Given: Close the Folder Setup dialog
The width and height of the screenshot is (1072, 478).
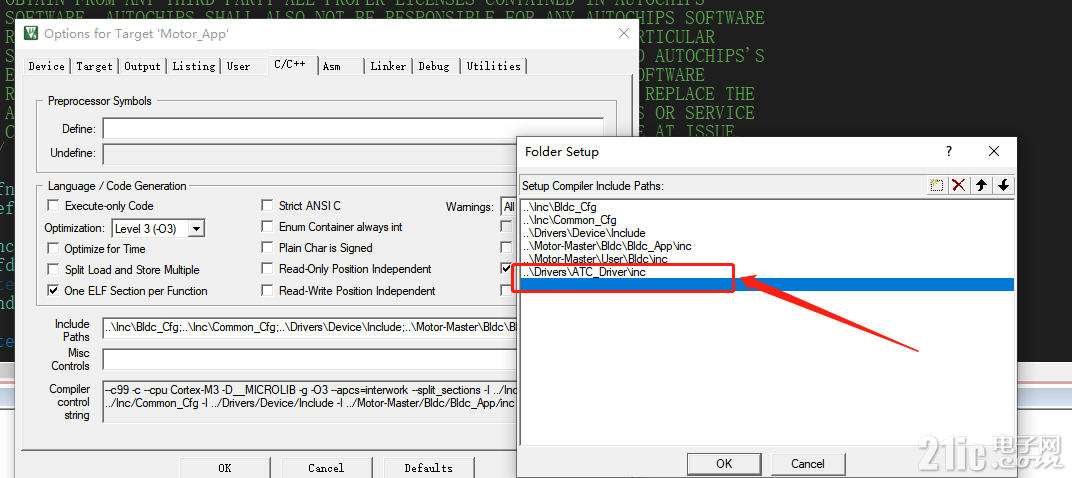Looking at the screenshot, I should click(x=994, y=151).
